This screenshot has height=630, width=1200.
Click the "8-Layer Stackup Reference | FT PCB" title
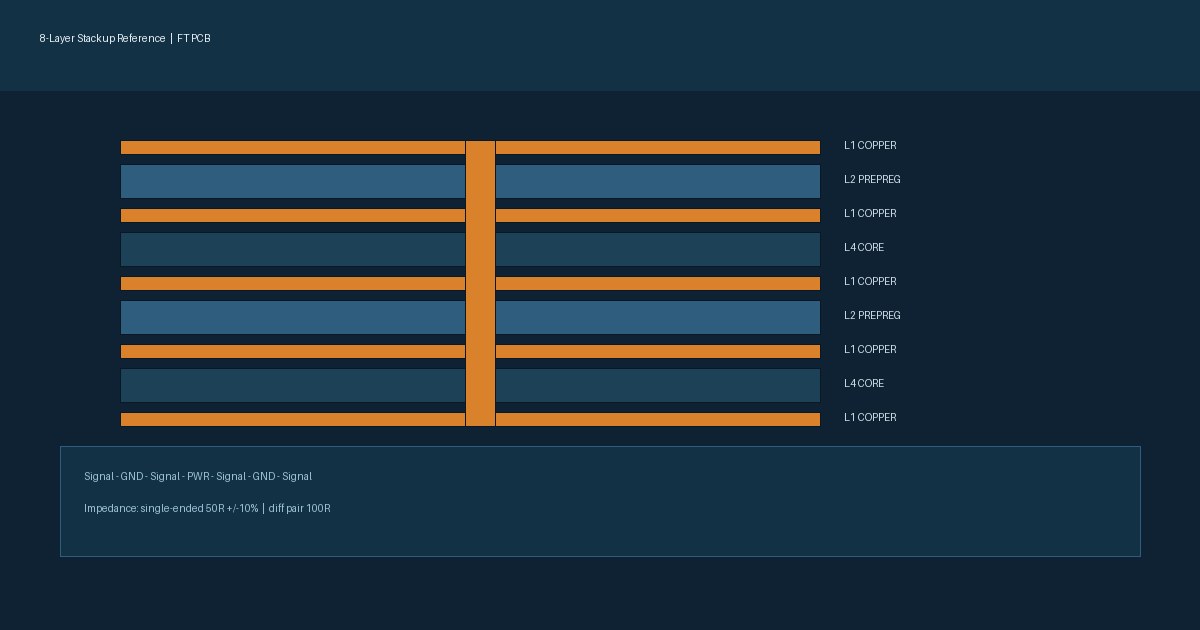pos(125,39)
